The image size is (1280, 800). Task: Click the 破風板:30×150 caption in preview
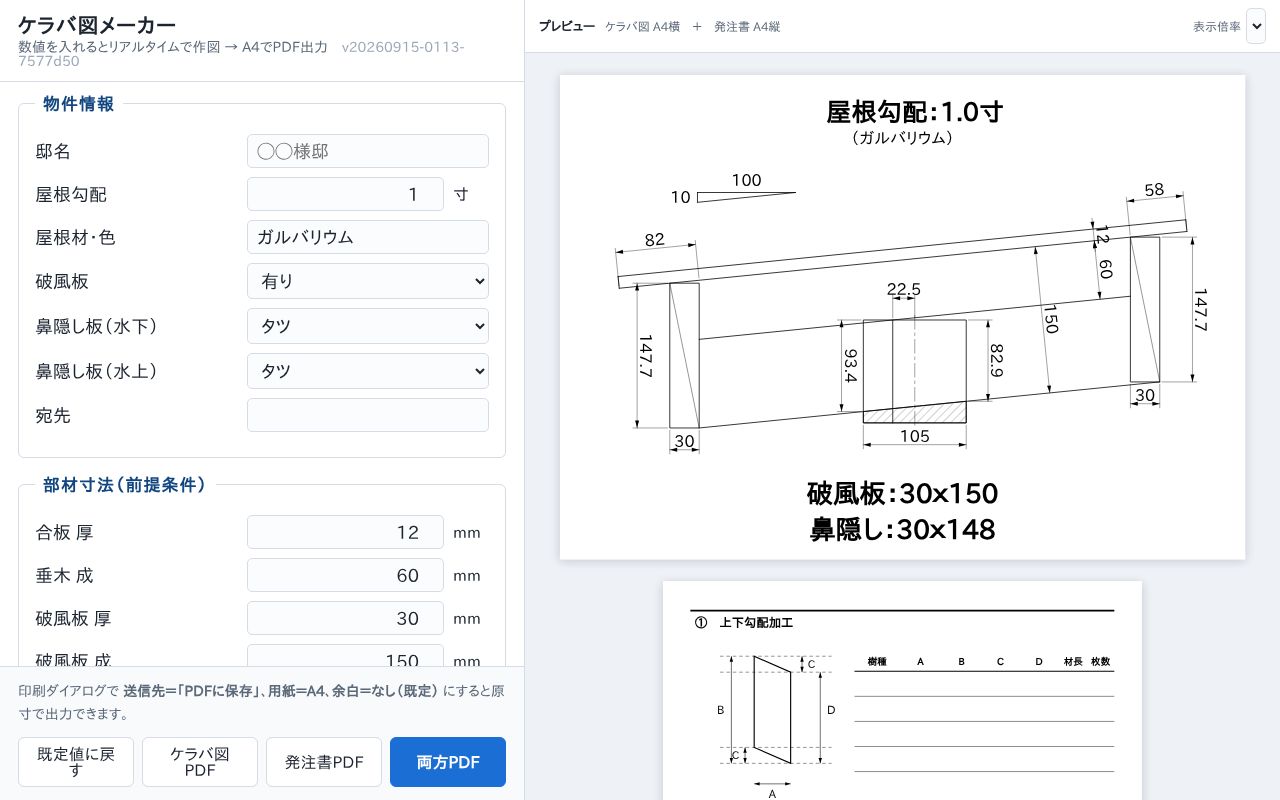click(x=902, y=493)
